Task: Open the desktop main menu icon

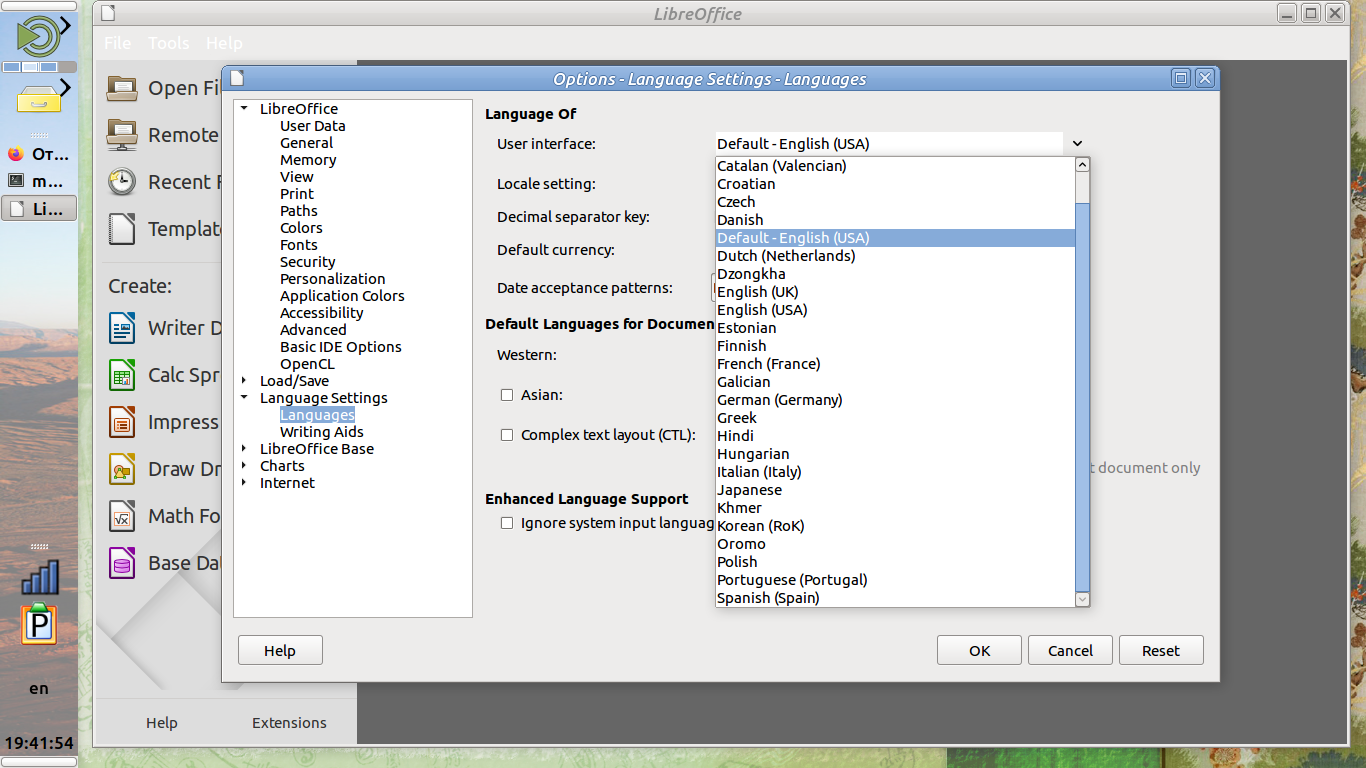Action: click(38, 36)
